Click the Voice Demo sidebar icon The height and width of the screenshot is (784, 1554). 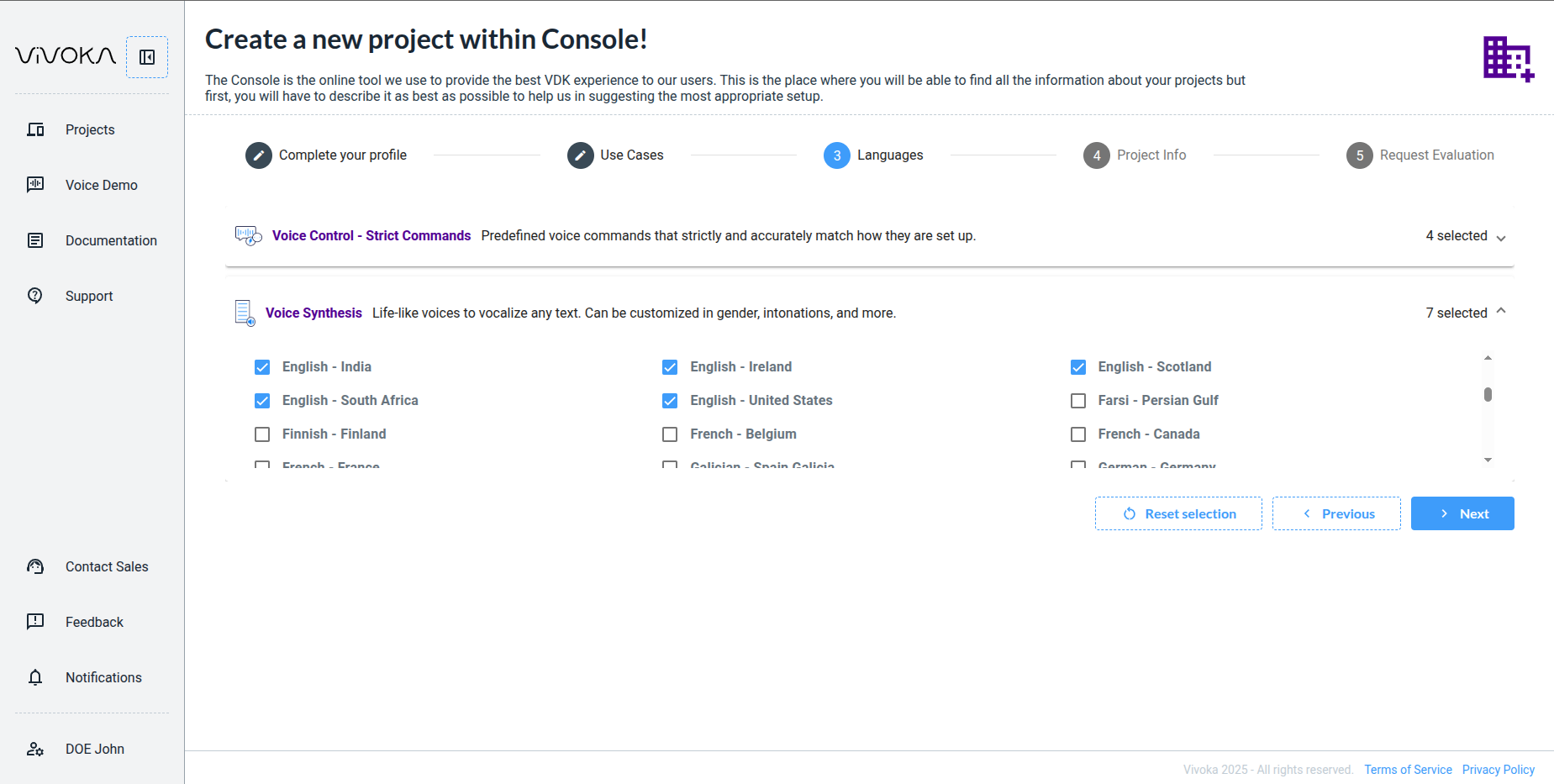click(35, 185)
